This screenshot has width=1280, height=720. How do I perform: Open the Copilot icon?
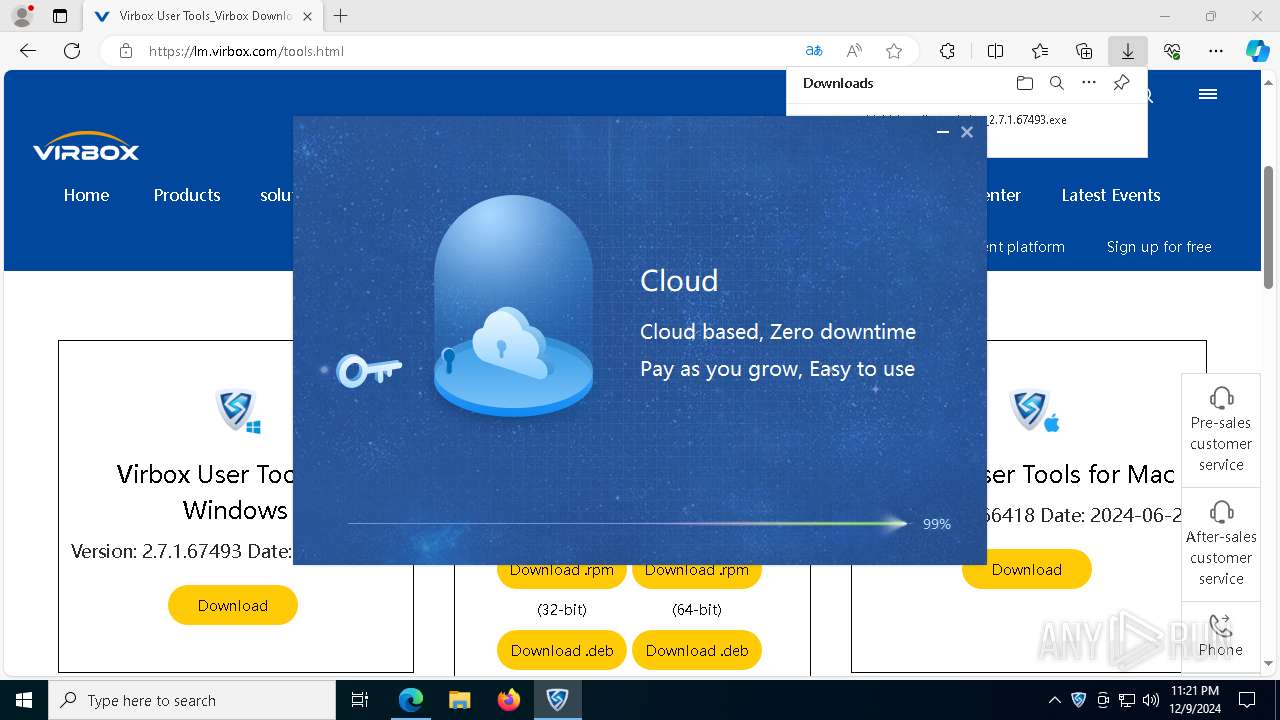(x=1257, y=51)
